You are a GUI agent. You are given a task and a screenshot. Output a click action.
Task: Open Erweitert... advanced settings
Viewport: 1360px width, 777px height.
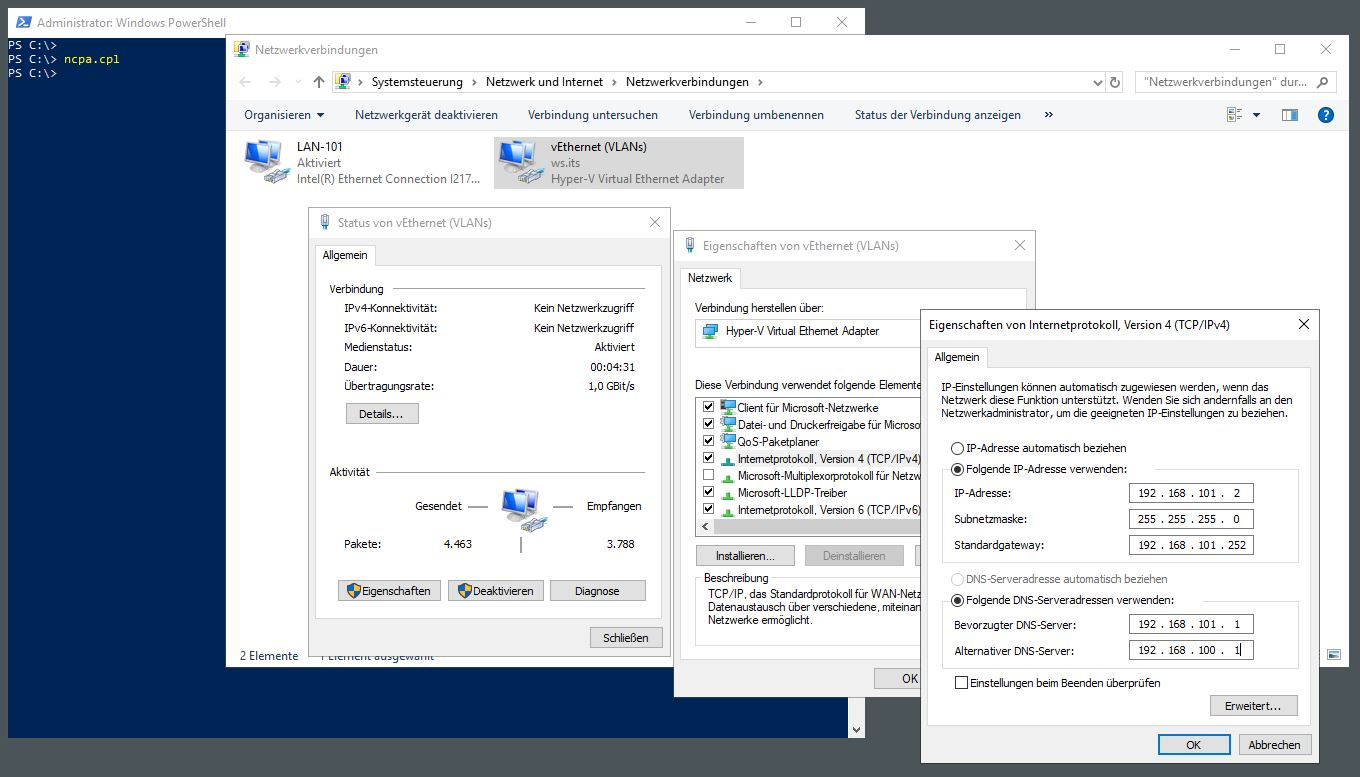click(1253, 706)
